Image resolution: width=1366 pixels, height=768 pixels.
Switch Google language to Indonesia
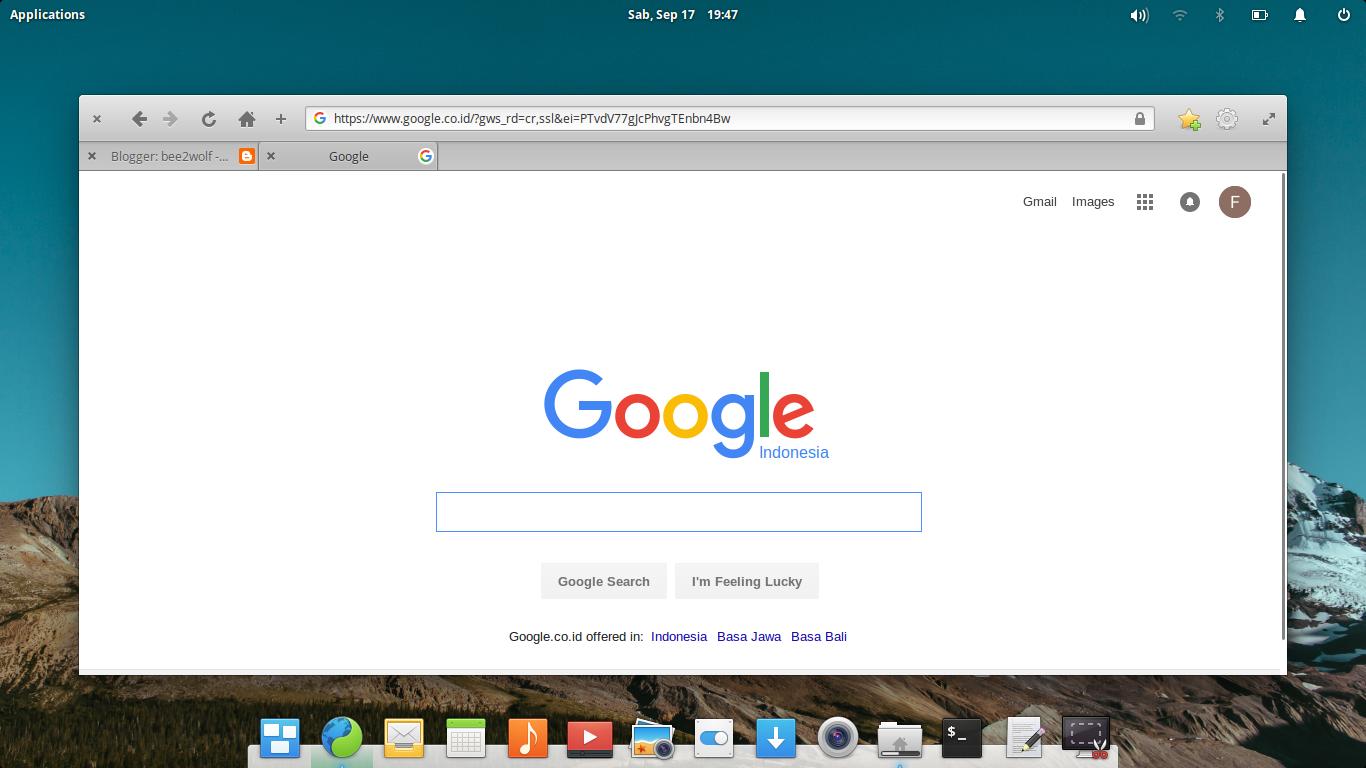click(x=678, y=637)
